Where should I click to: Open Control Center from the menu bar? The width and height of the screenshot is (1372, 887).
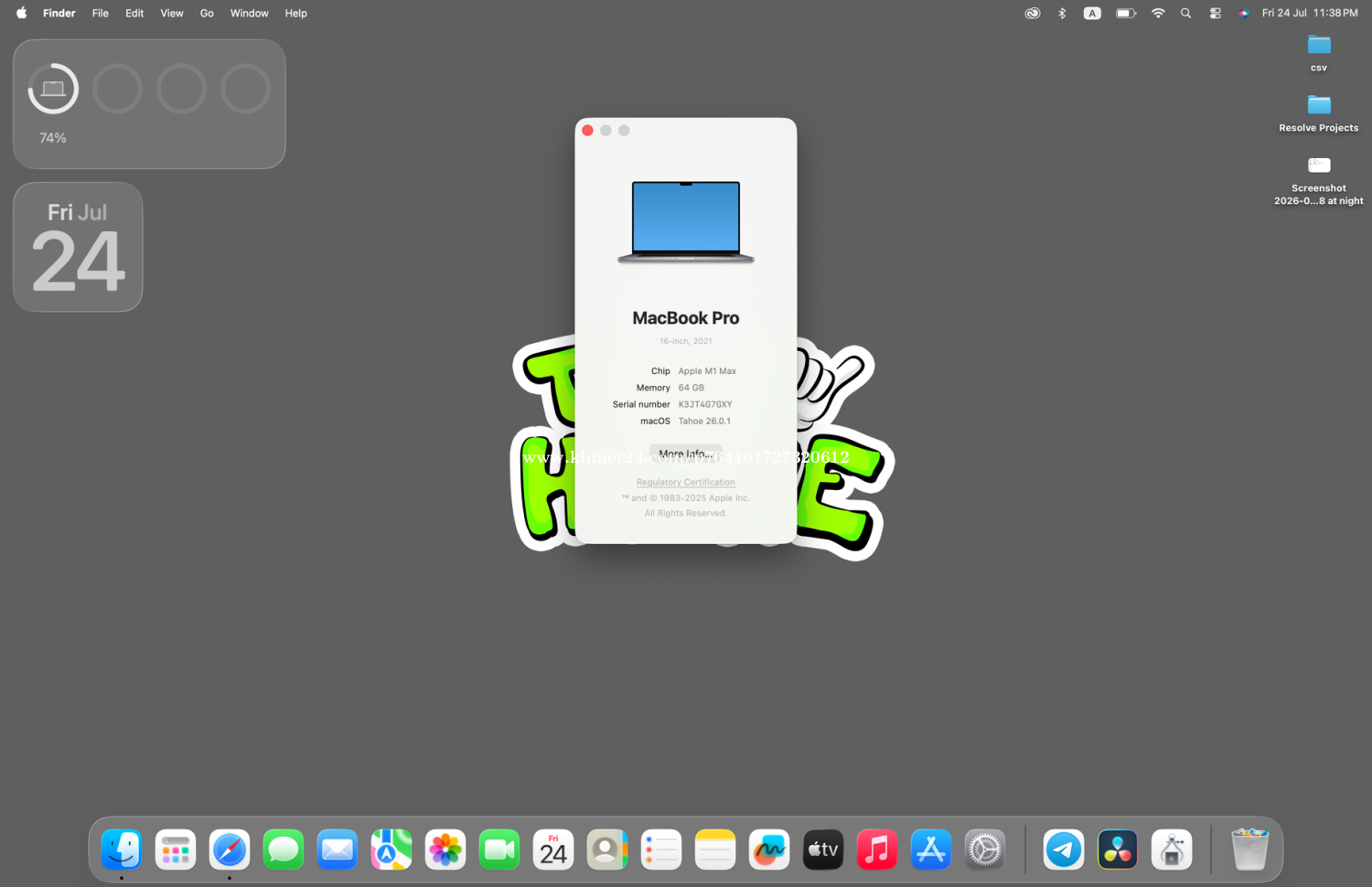point(1216,13)
